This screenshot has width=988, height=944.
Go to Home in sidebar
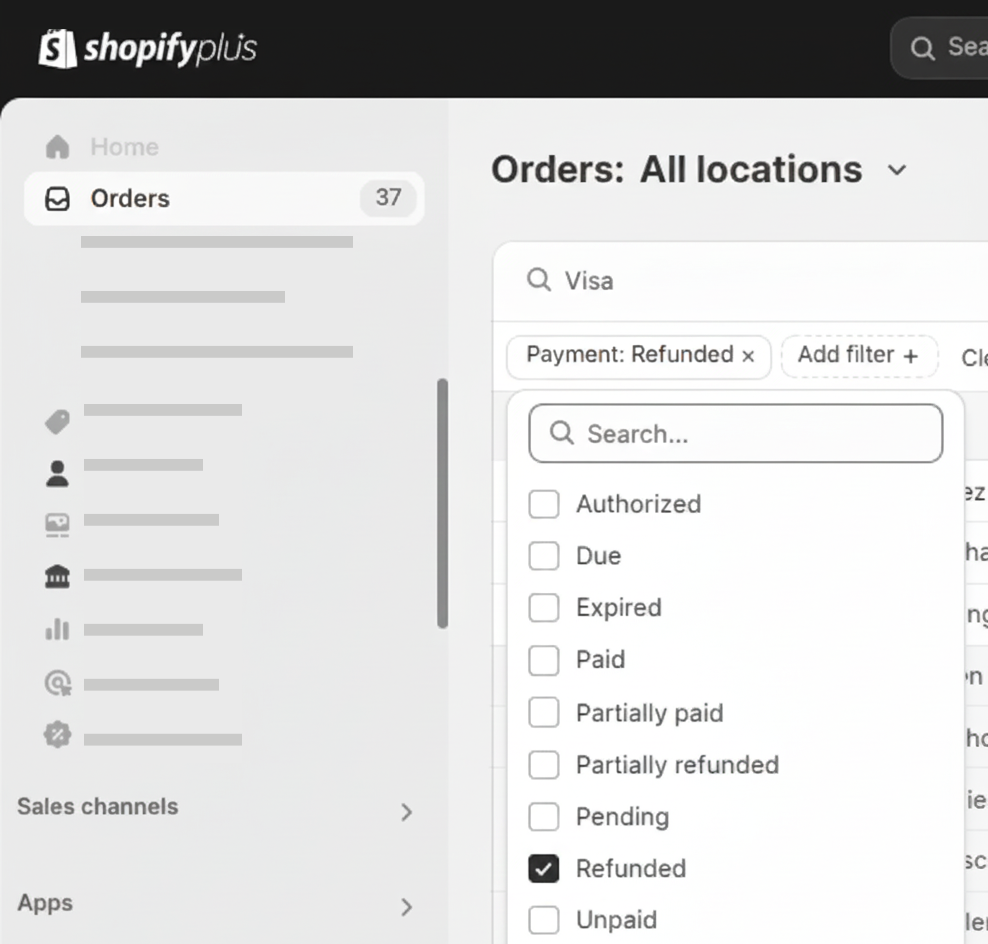point(124,147)
